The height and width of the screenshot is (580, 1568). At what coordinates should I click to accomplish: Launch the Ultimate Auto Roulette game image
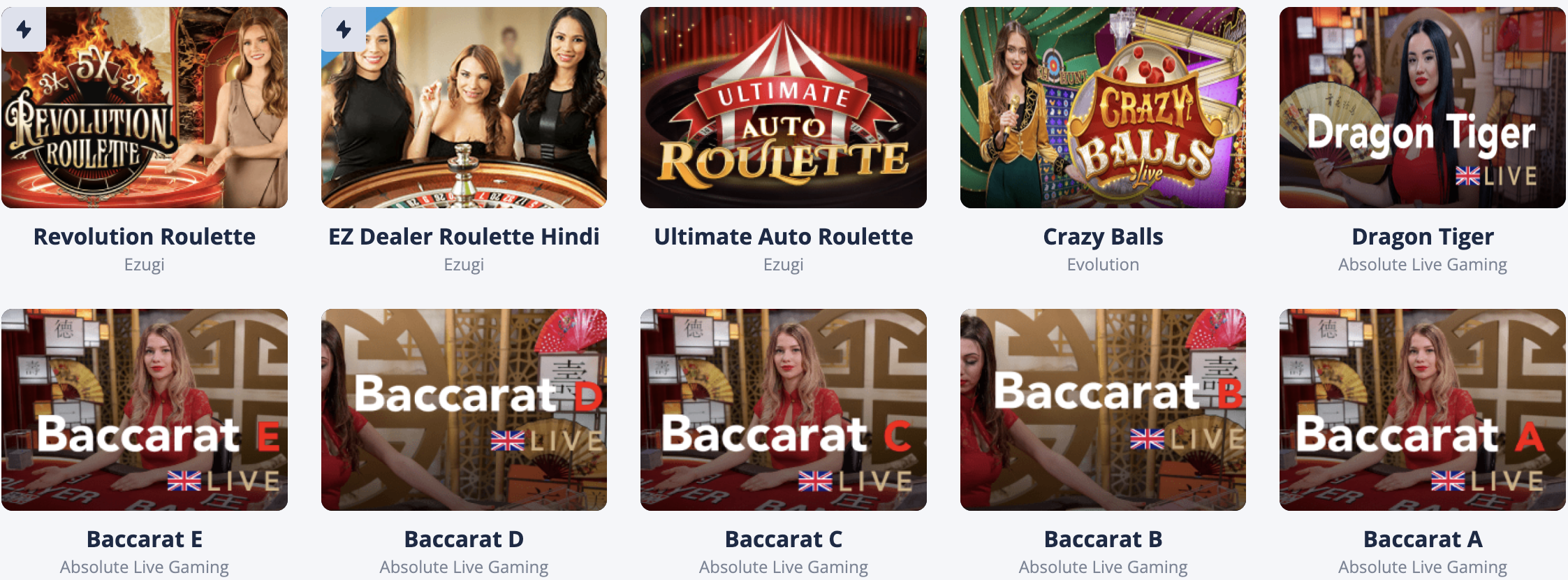(x=784, y=108)
